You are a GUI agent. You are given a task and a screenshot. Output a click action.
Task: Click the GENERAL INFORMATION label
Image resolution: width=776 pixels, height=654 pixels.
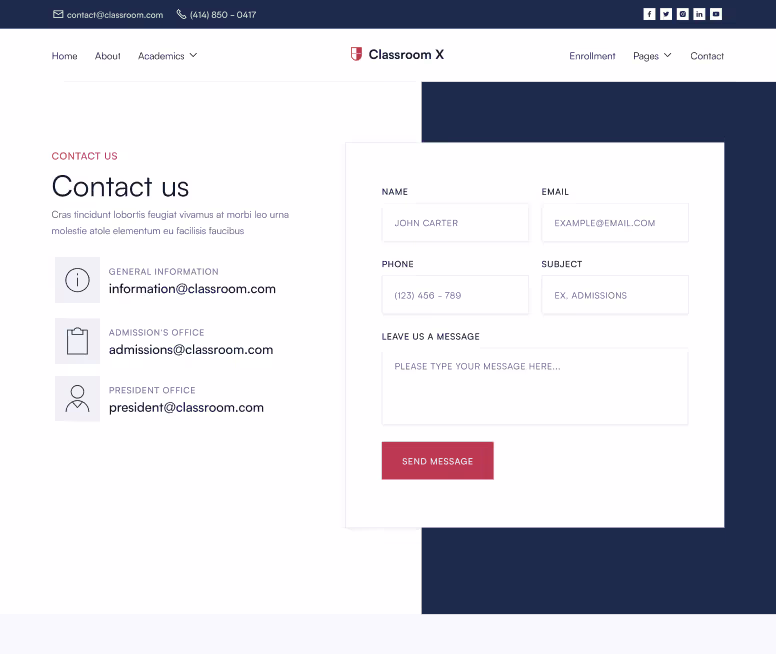tap(163, 272)
